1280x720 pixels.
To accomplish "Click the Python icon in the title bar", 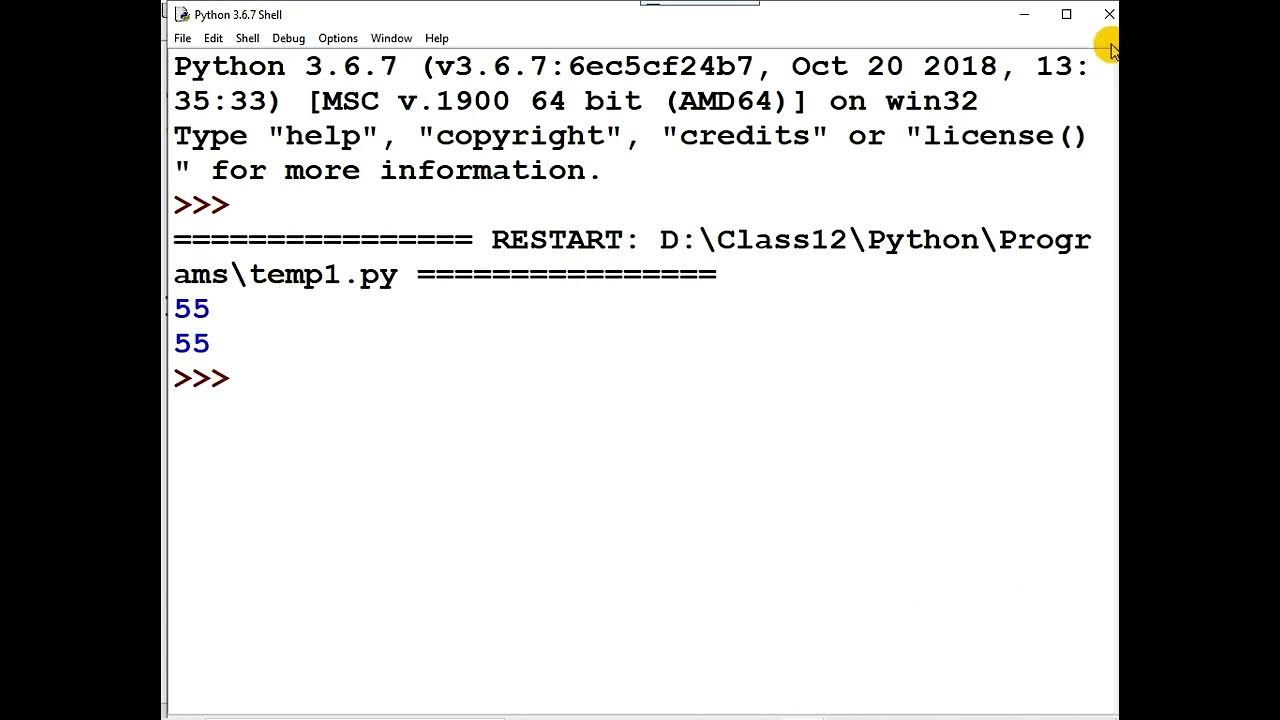I will [x=182, y=14].
